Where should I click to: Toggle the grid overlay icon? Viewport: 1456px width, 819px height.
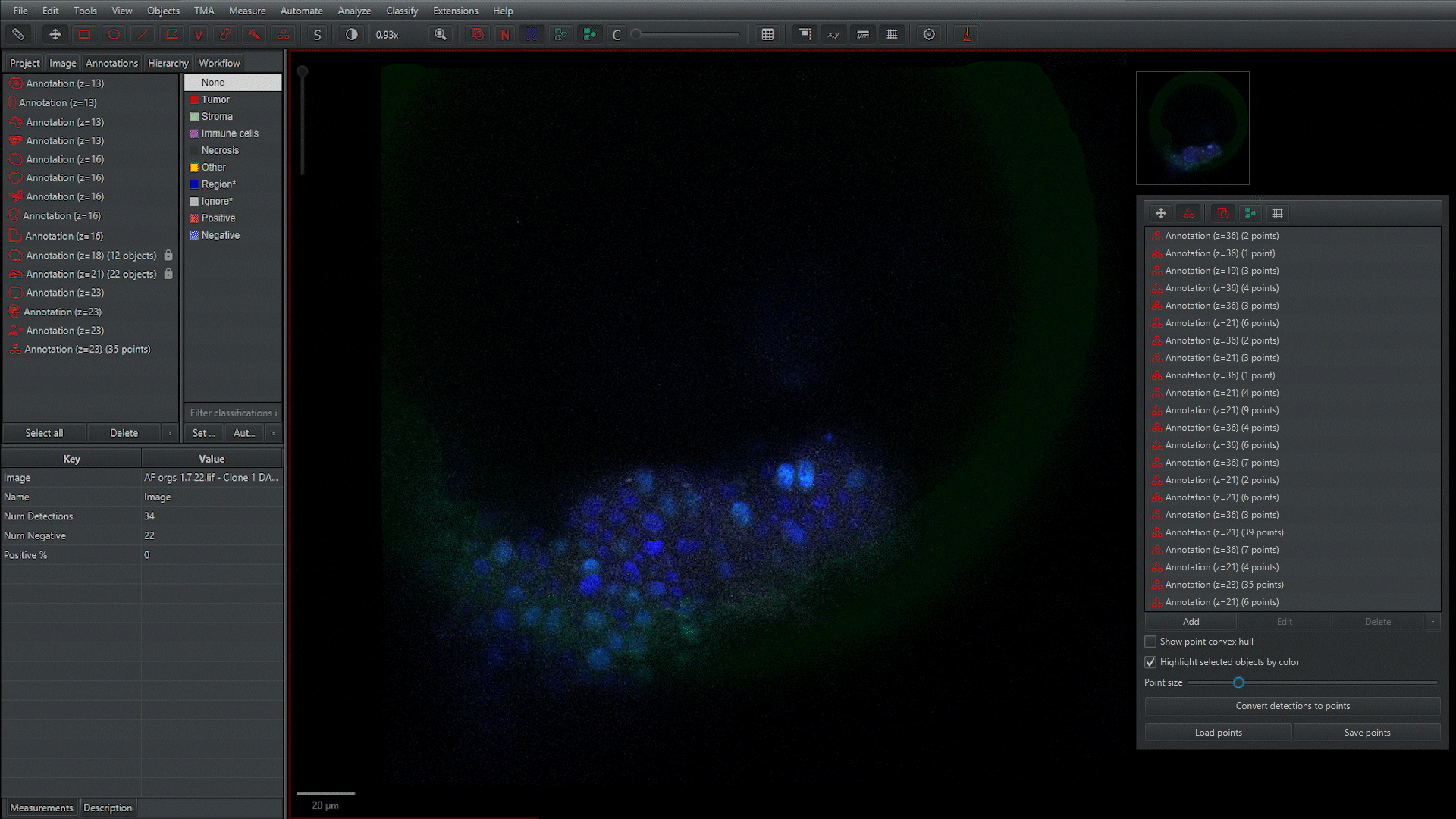(x=892, y=34)
